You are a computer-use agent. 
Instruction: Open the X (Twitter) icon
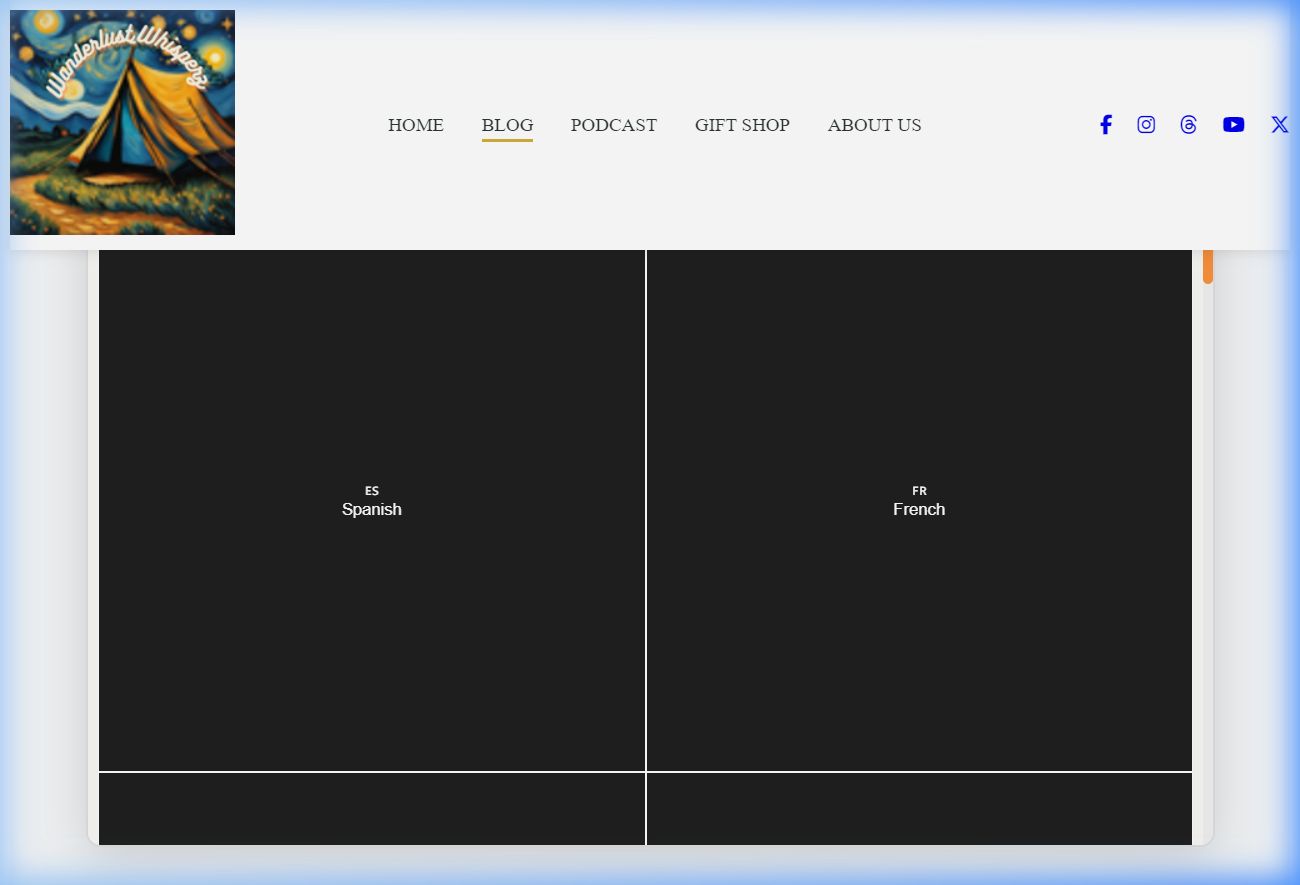point(1279,125)
